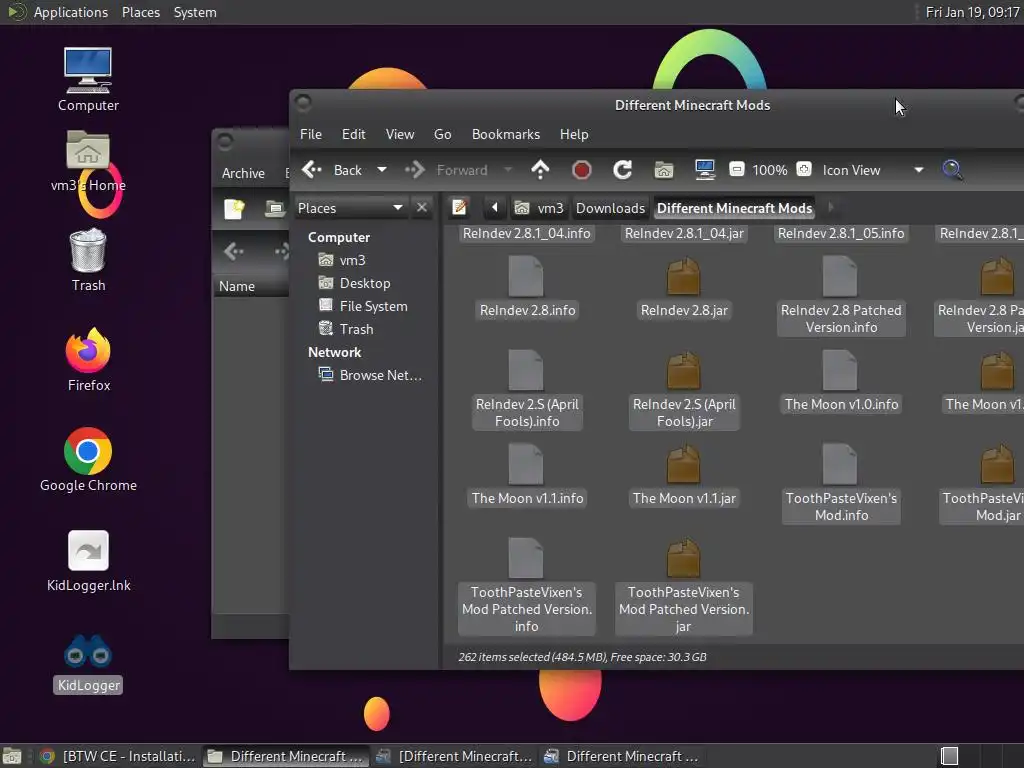Open the Applications menu in top panel
The height and width of the screenshot is (768, 1024).
point(71,12)
